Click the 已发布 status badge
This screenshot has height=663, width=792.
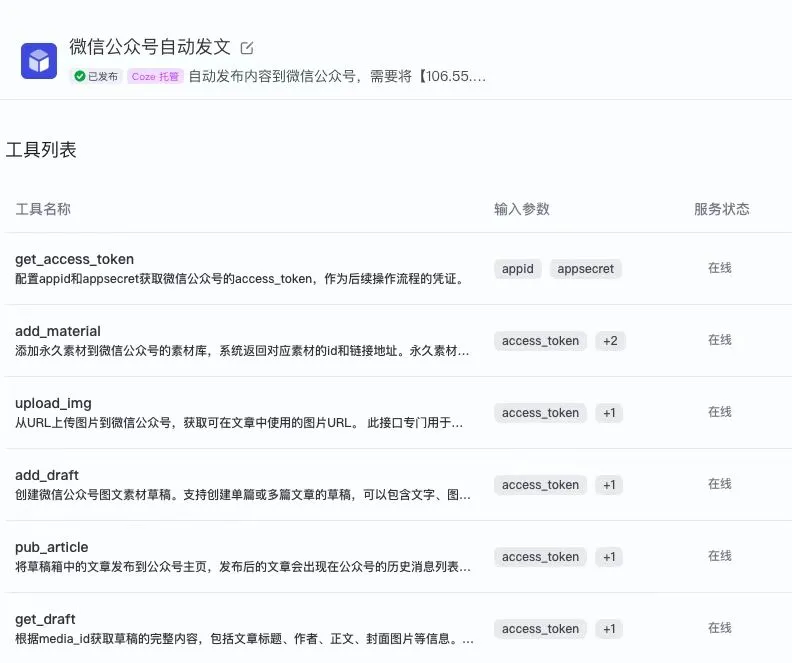tap(96, 76)
